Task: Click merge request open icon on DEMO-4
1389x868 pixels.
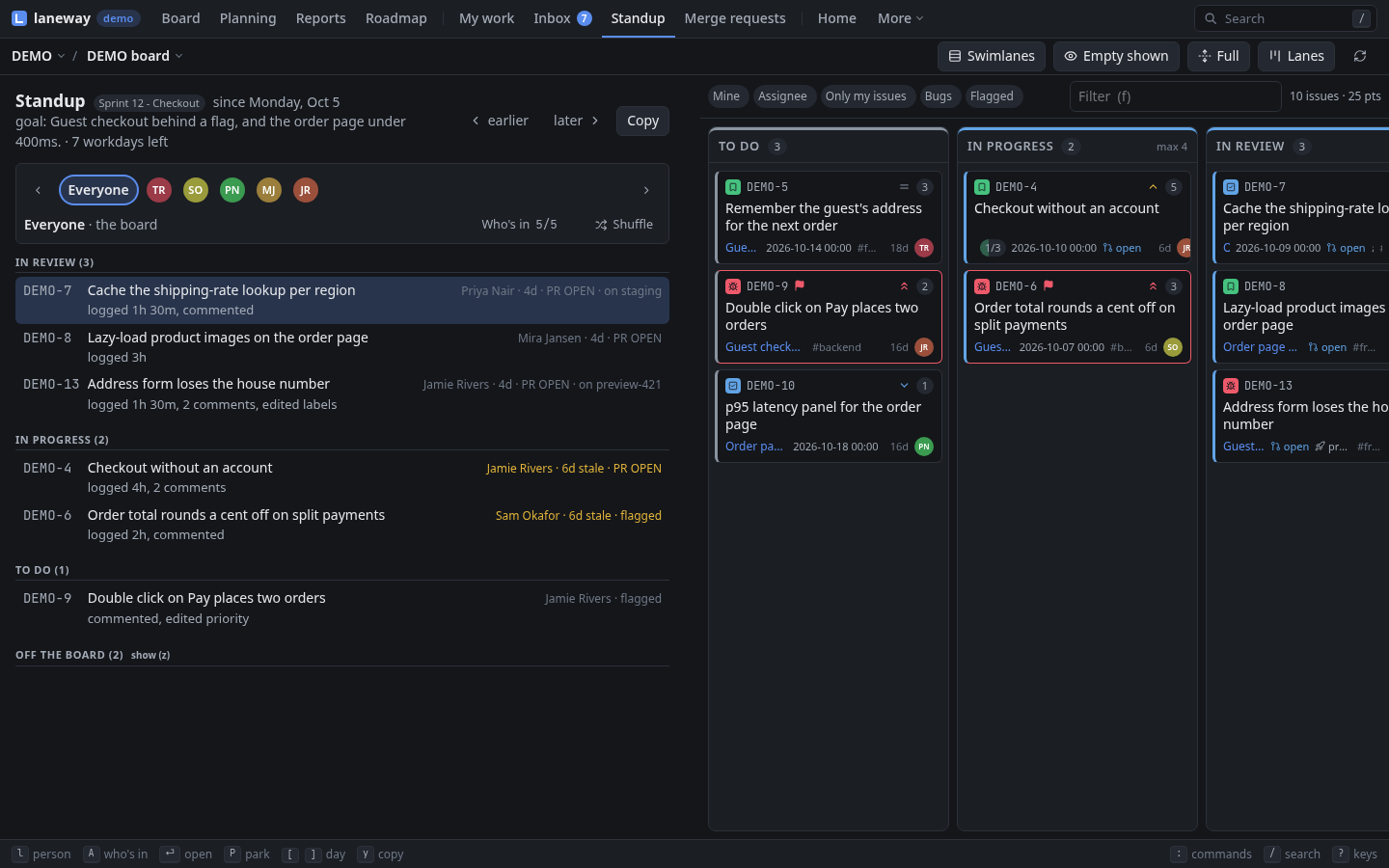Action: 1107,248
